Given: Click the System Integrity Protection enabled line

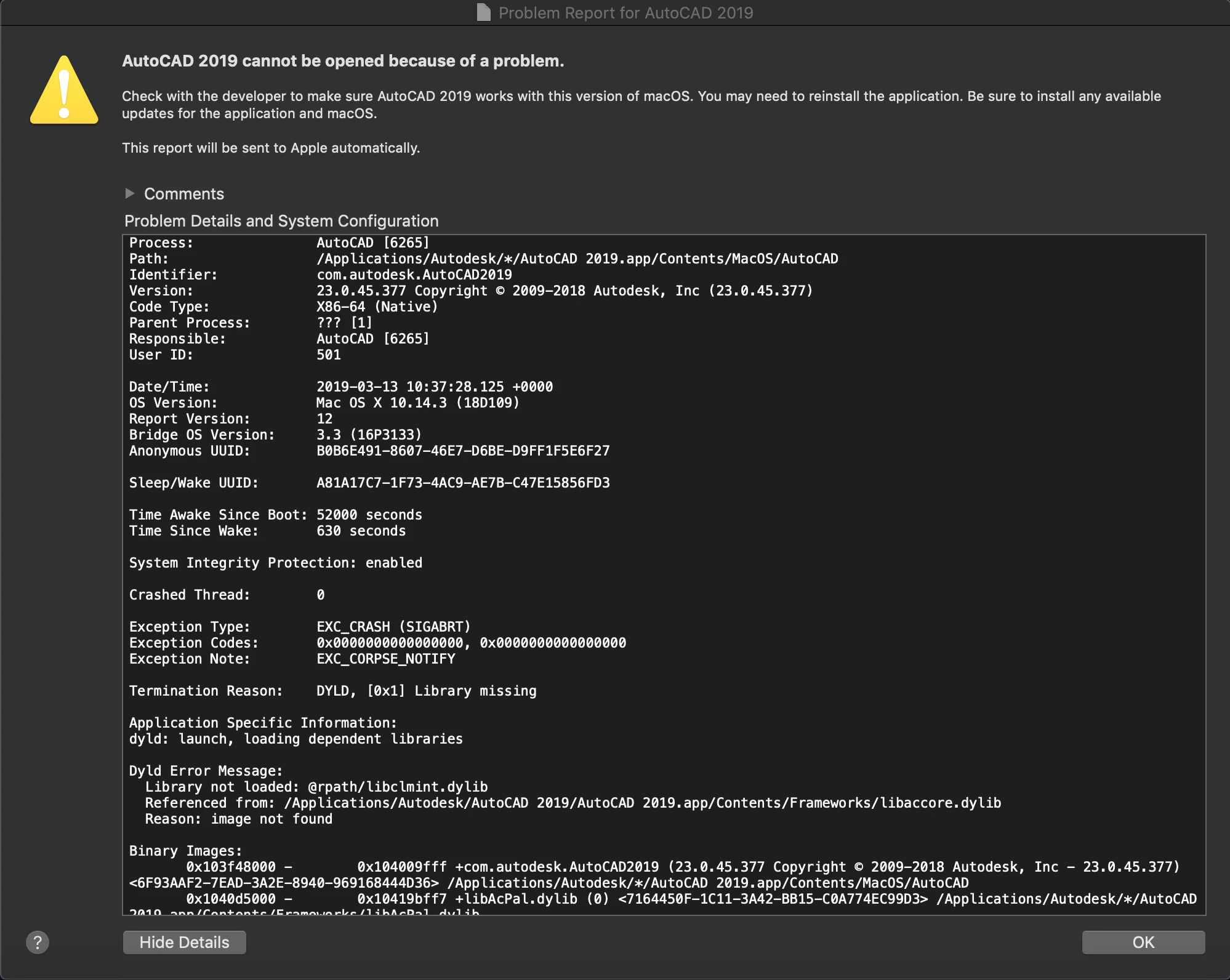Looking at the screenshot, I should (x=275, y=563).
